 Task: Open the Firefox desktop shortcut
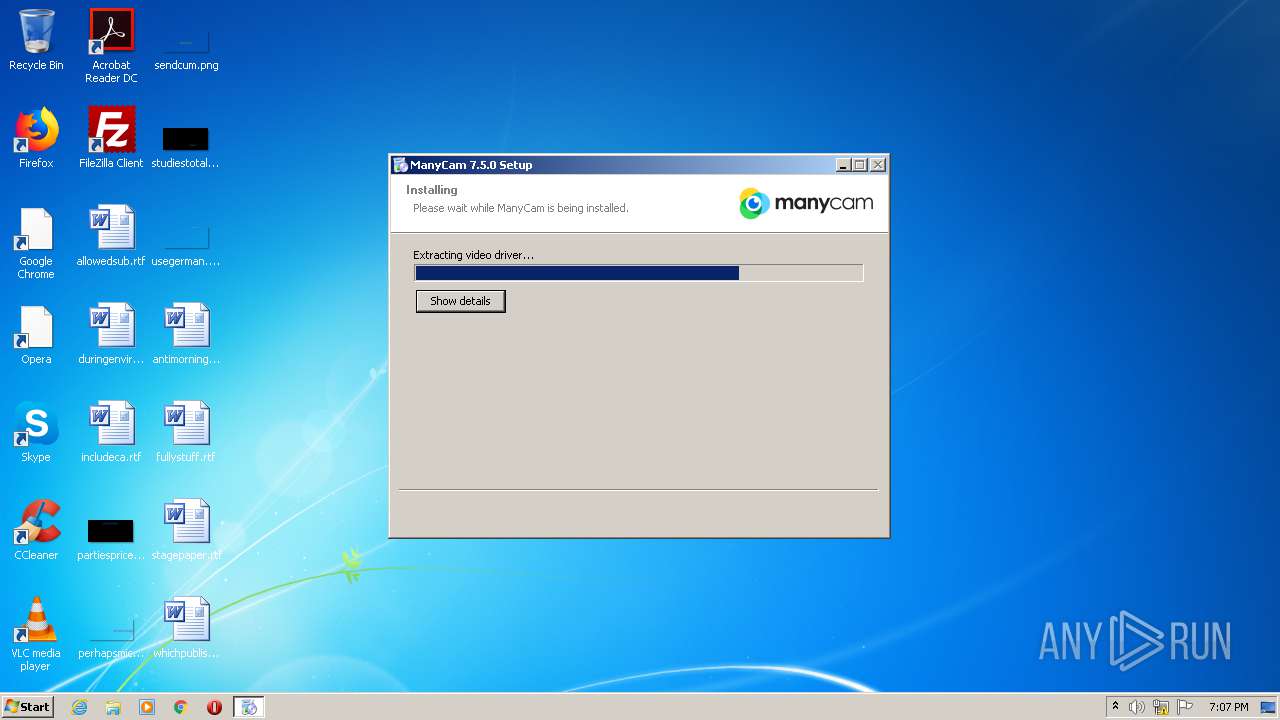point(36,138)
